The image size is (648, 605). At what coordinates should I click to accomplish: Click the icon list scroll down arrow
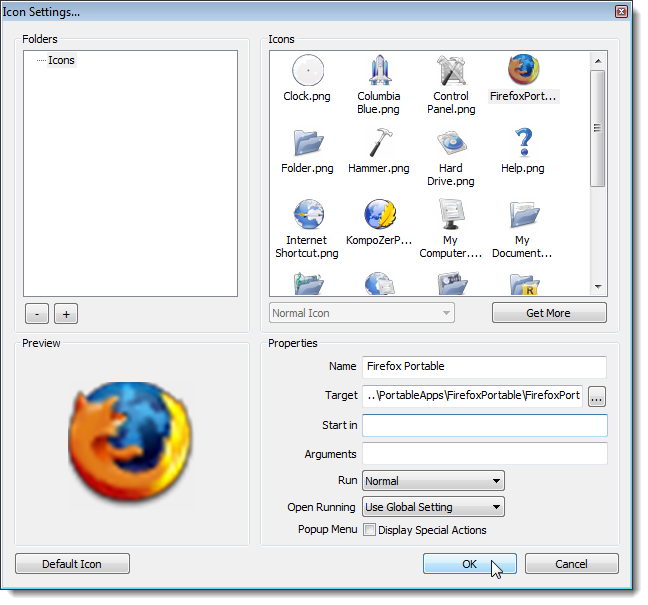click(x=598, y=286)
